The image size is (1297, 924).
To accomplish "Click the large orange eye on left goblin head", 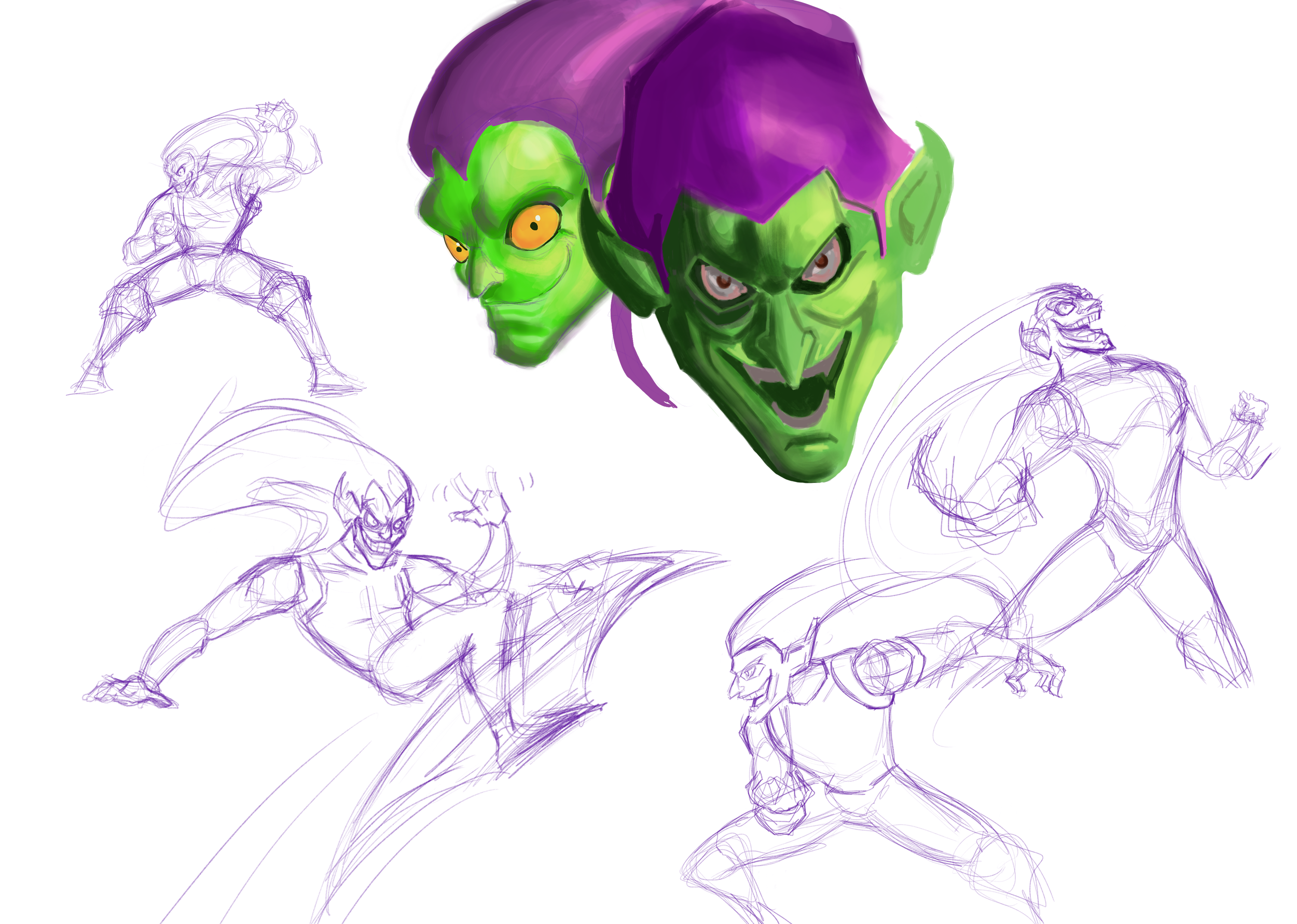I will click(x=534, y=226).
